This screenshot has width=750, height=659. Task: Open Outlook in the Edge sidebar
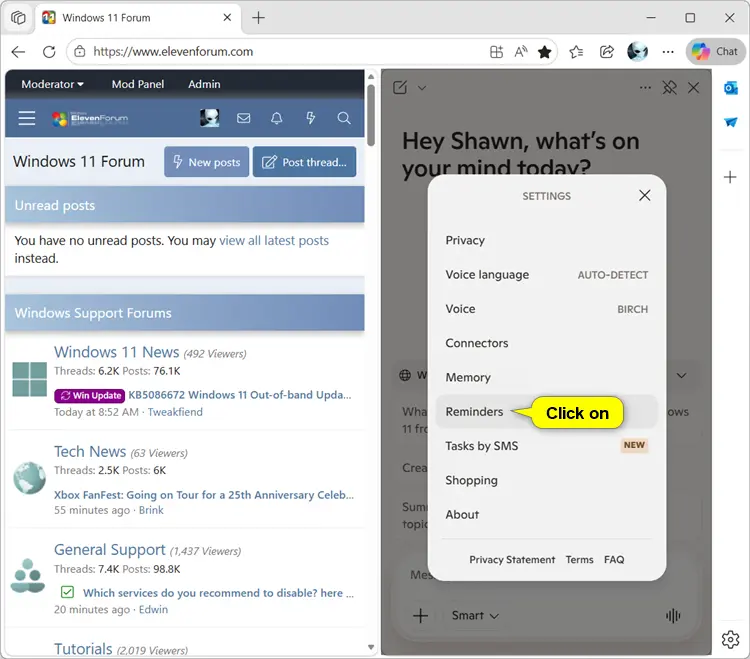click(x=730, y=88)
